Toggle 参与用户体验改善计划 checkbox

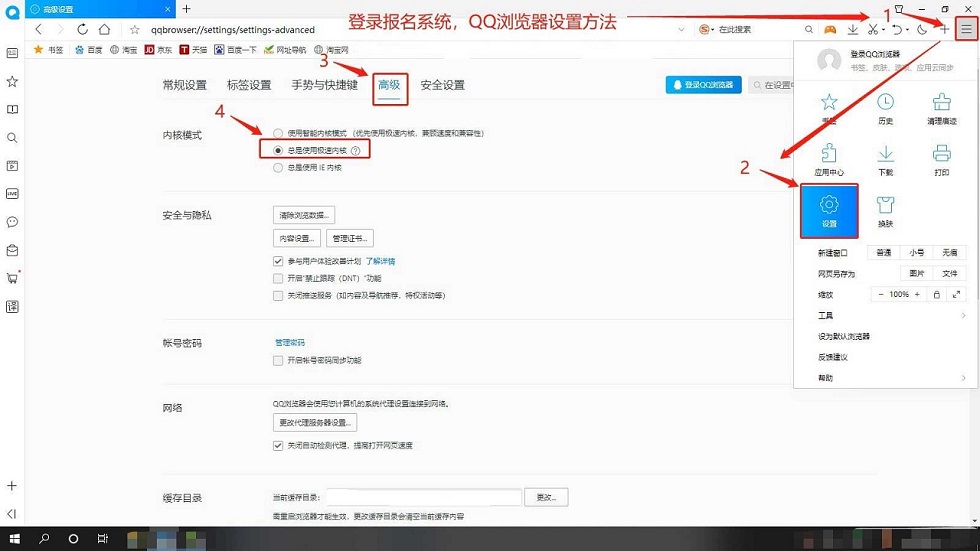pos(278,261)
